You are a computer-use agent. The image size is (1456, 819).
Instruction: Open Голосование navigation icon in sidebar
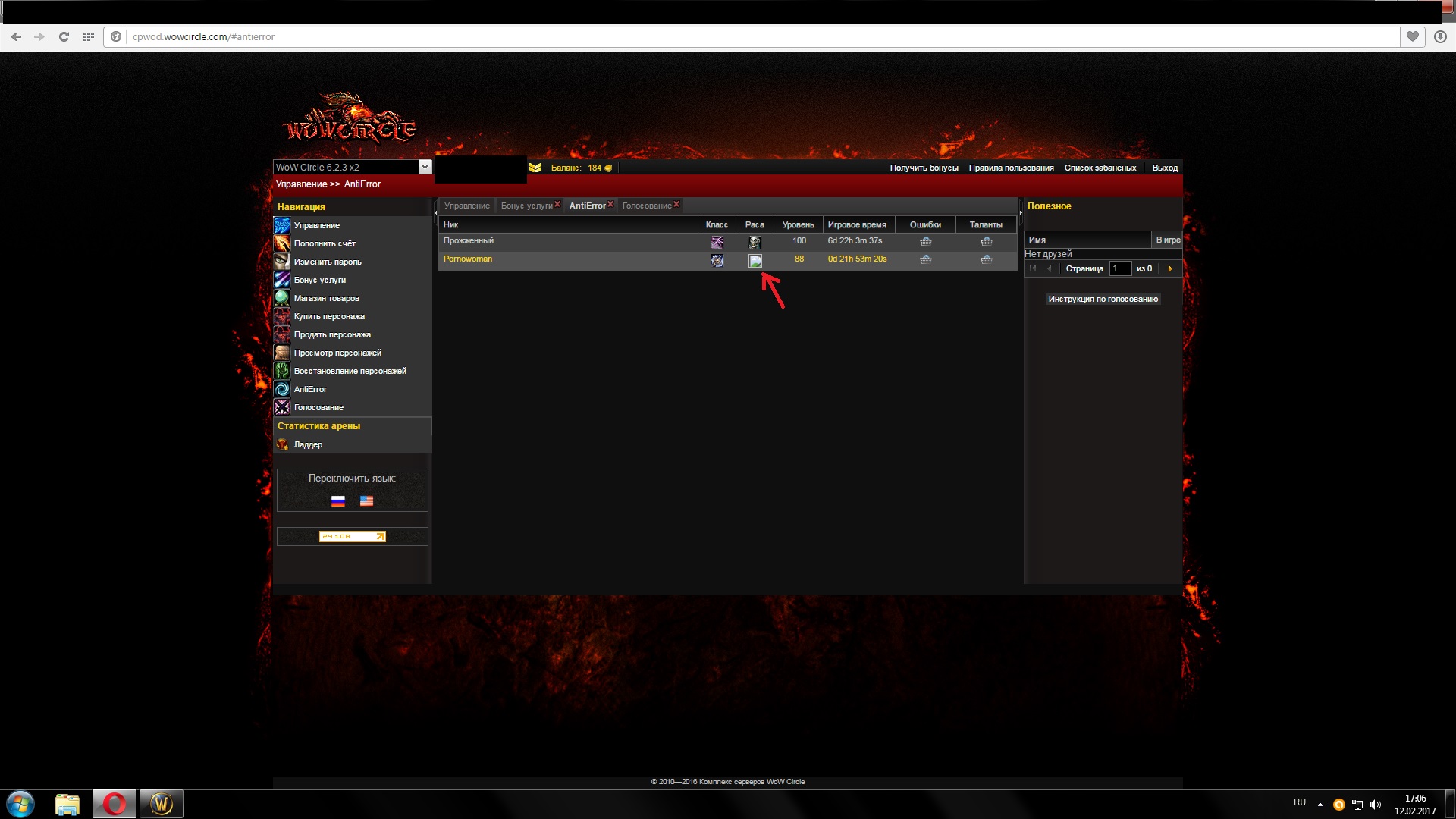point(282,407)
